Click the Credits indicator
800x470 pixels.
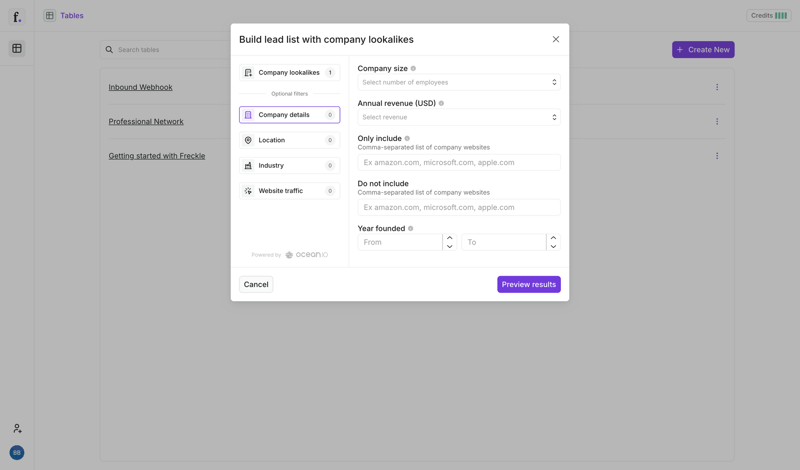[x=769, y=15]
